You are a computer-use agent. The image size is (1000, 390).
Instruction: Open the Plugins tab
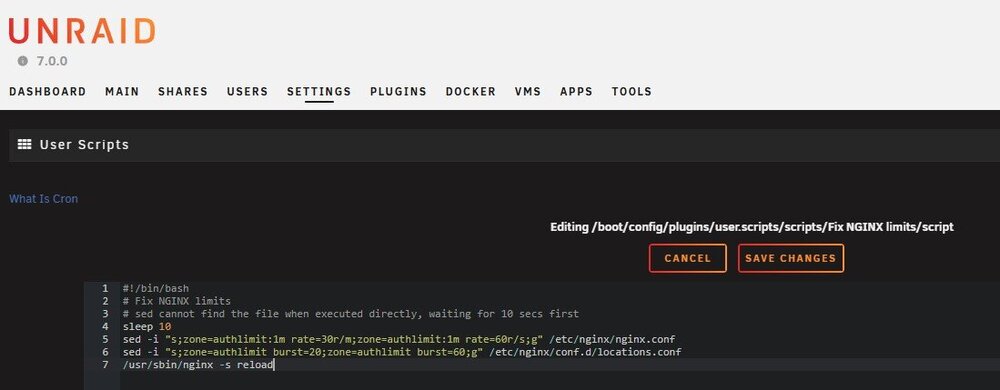[x=399, y=91]
